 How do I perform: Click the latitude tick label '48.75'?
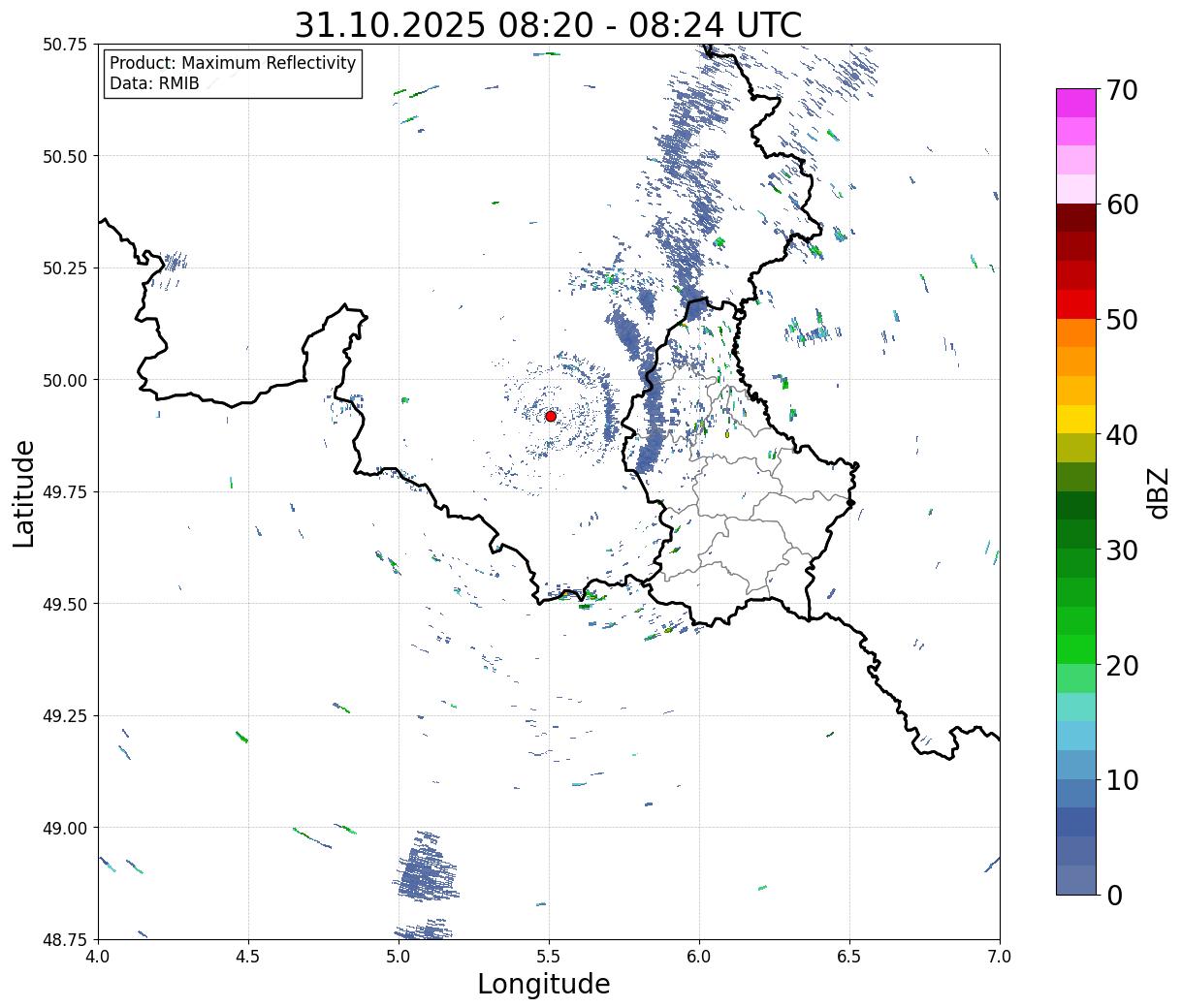click(x=64, y=939)
